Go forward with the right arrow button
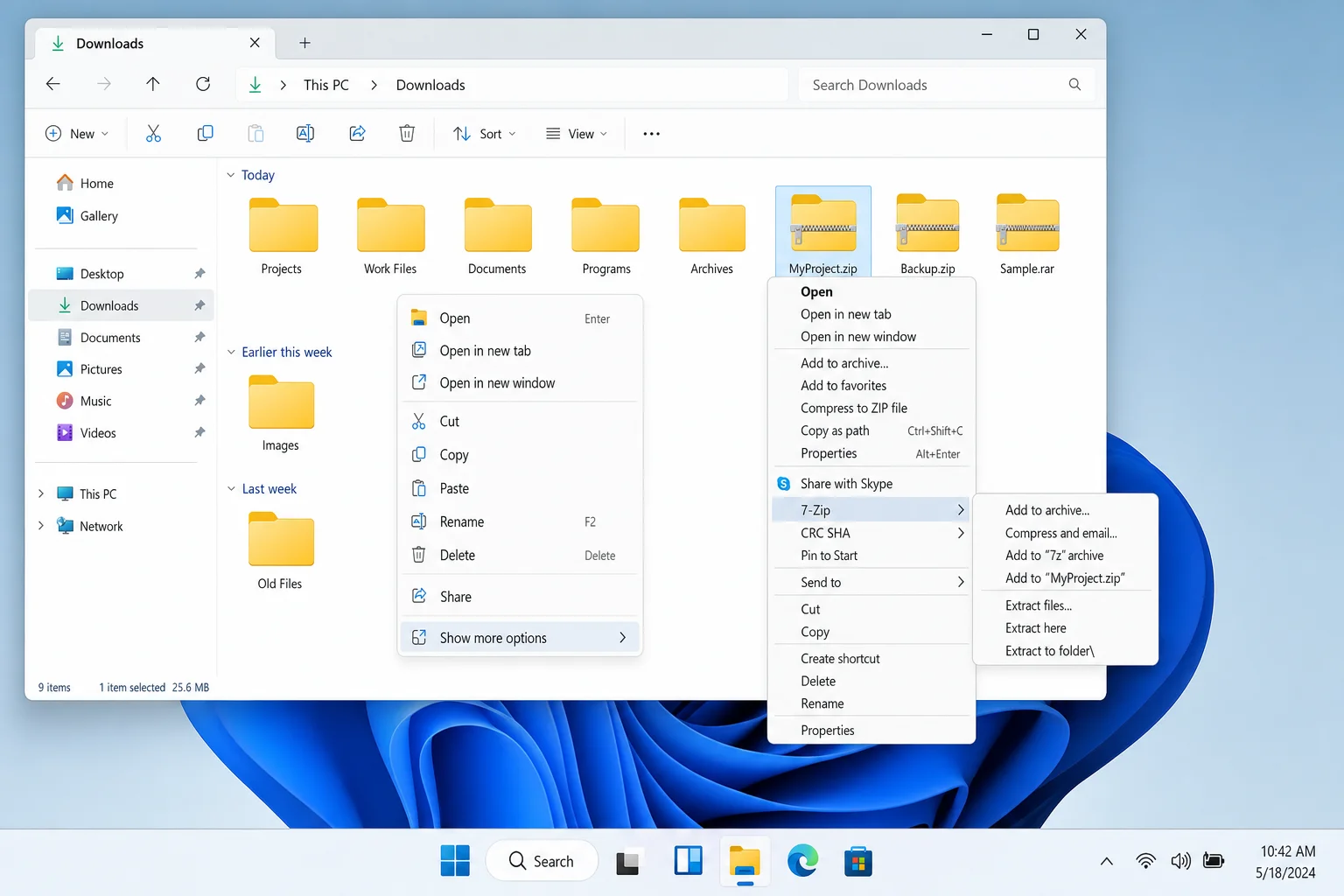Screen dimensions: 1344x896 pyautogui.click(x=104, y=84)
